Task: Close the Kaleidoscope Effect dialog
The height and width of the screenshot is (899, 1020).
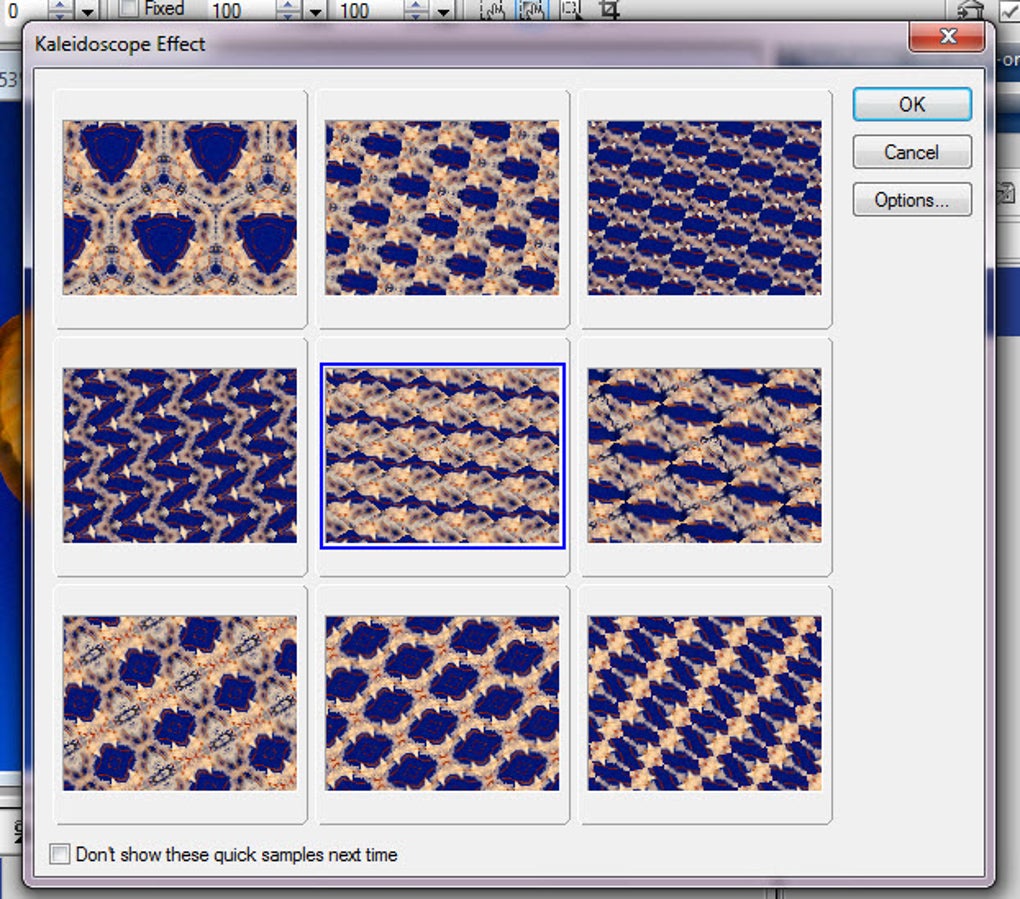Action: tap(946, 36)
